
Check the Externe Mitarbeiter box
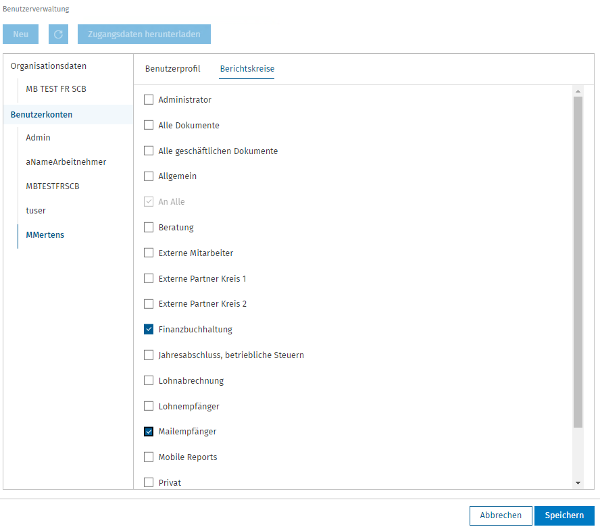[148, 253]
